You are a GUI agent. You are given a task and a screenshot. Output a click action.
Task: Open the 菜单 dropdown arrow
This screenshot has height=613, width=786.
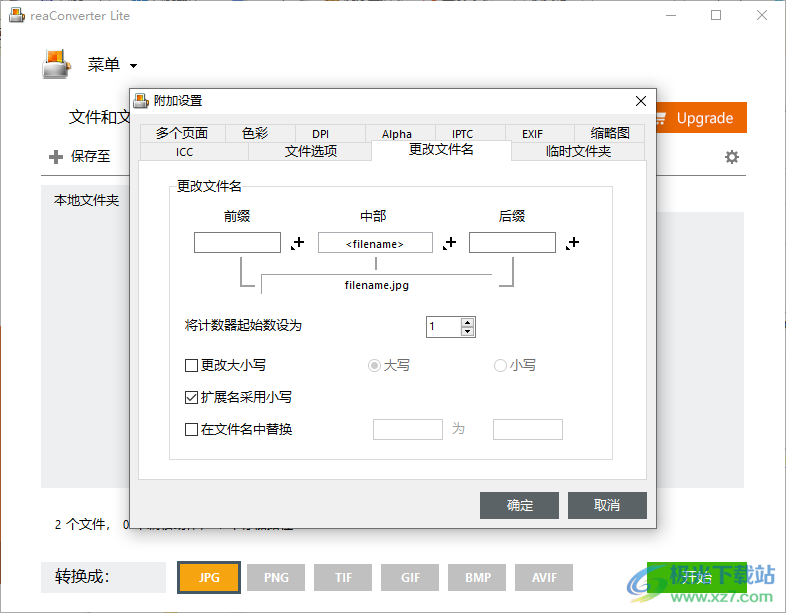133,66
